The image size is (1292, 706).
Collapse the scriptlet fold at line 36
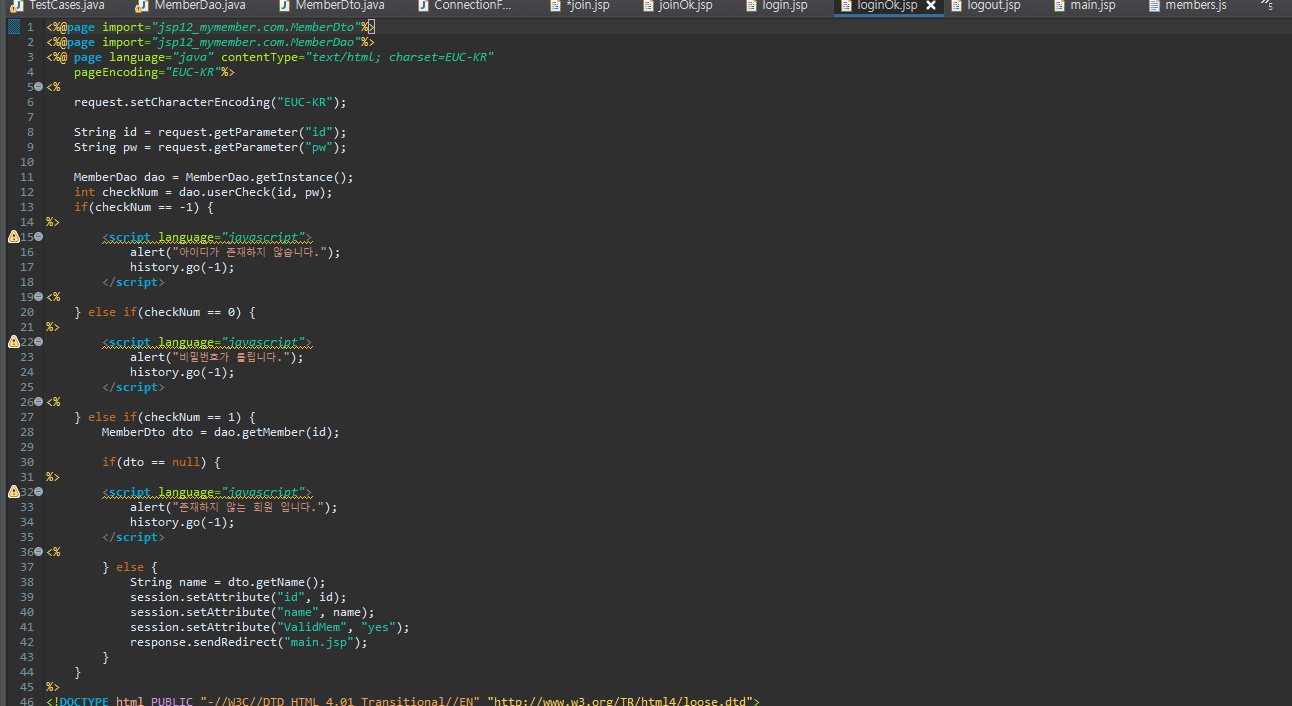point(38,552)
